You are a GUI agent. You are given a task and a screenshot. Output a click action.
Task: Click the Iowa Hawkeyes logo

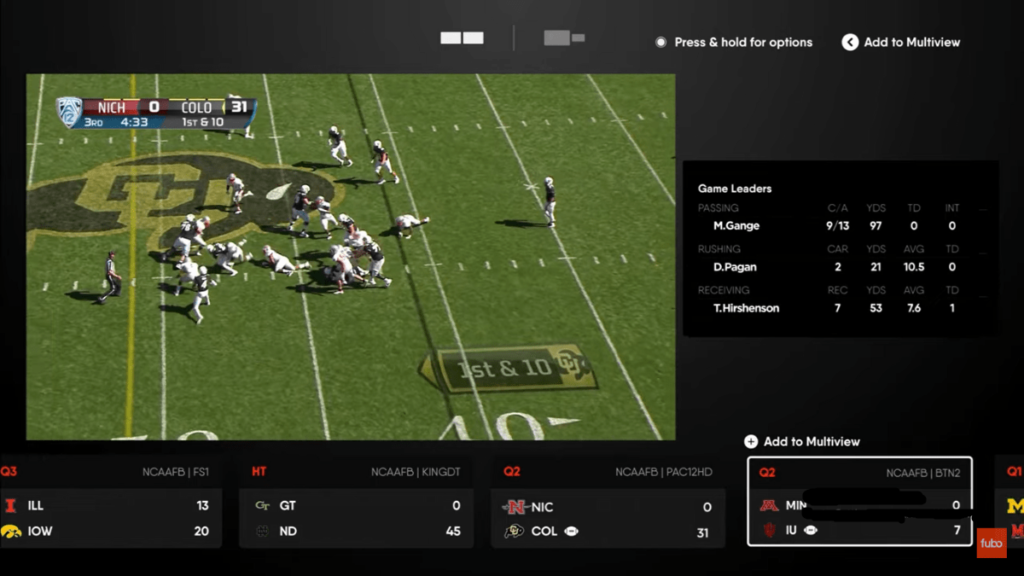point(13,531)
